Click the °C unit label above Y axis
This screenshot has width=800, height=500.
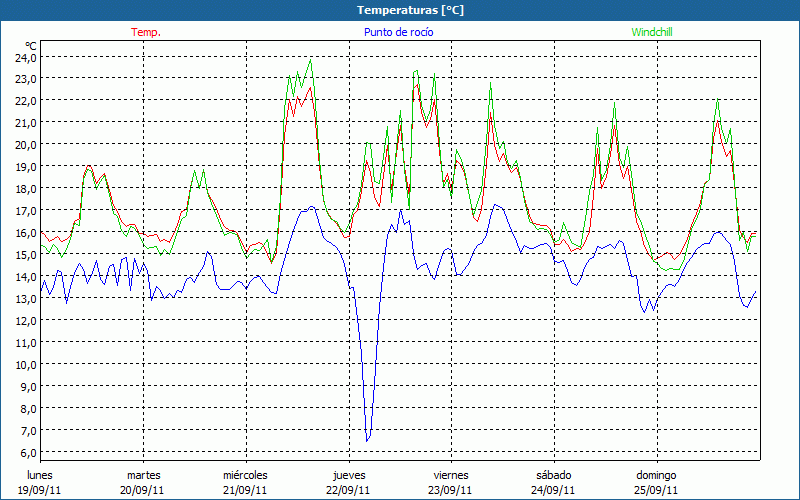click(31, 45)
